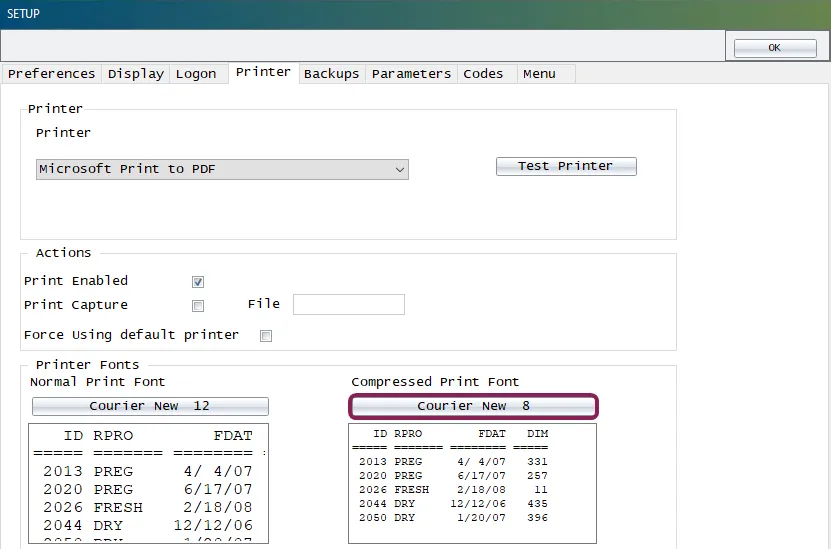Open the Microsoft Print to PDF dropdown
This screenshot has width=831, height=549.
pos(222,169)
